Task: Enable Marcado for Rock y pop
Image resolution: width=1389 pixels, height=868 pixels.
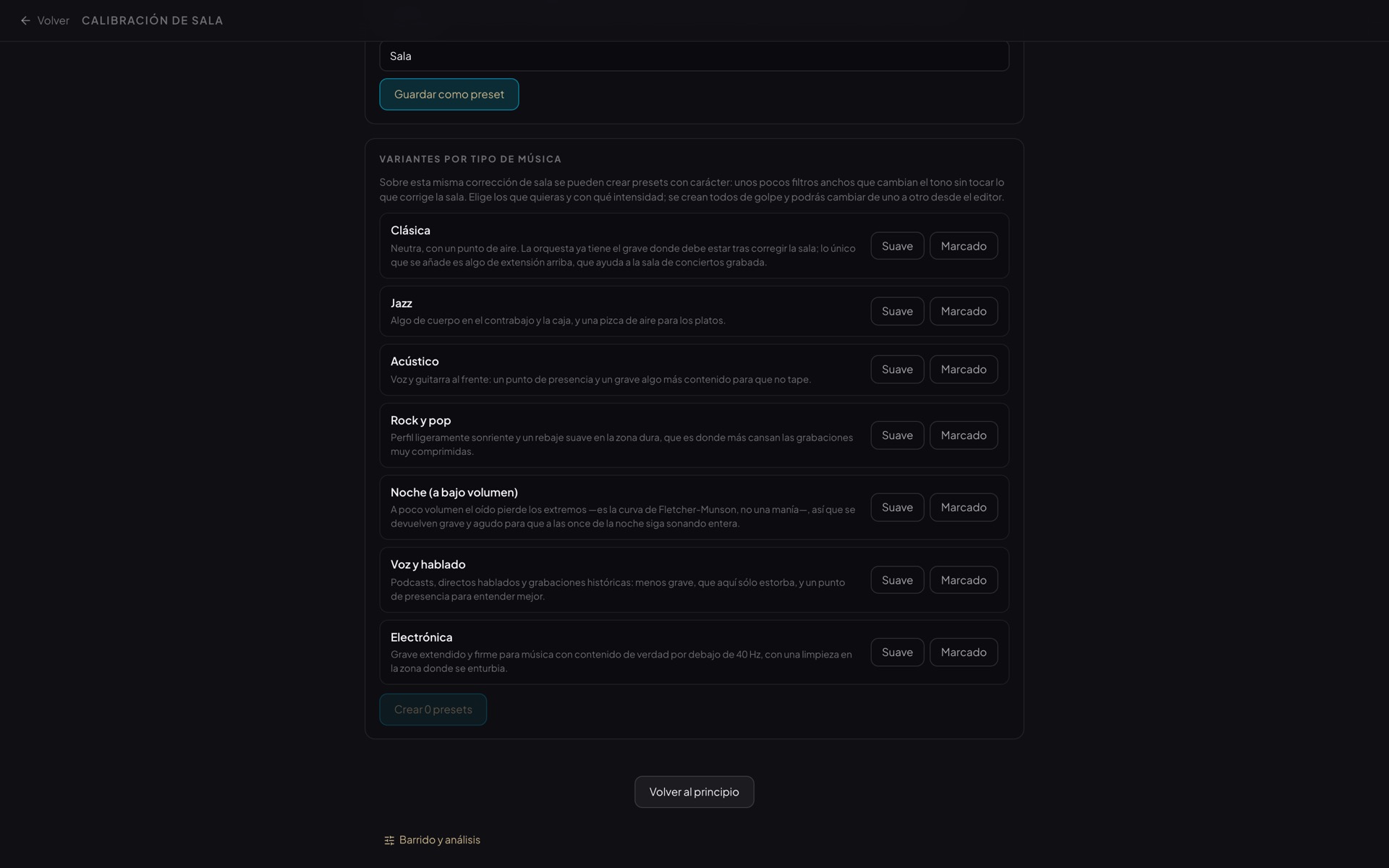Action: [964, 435]
